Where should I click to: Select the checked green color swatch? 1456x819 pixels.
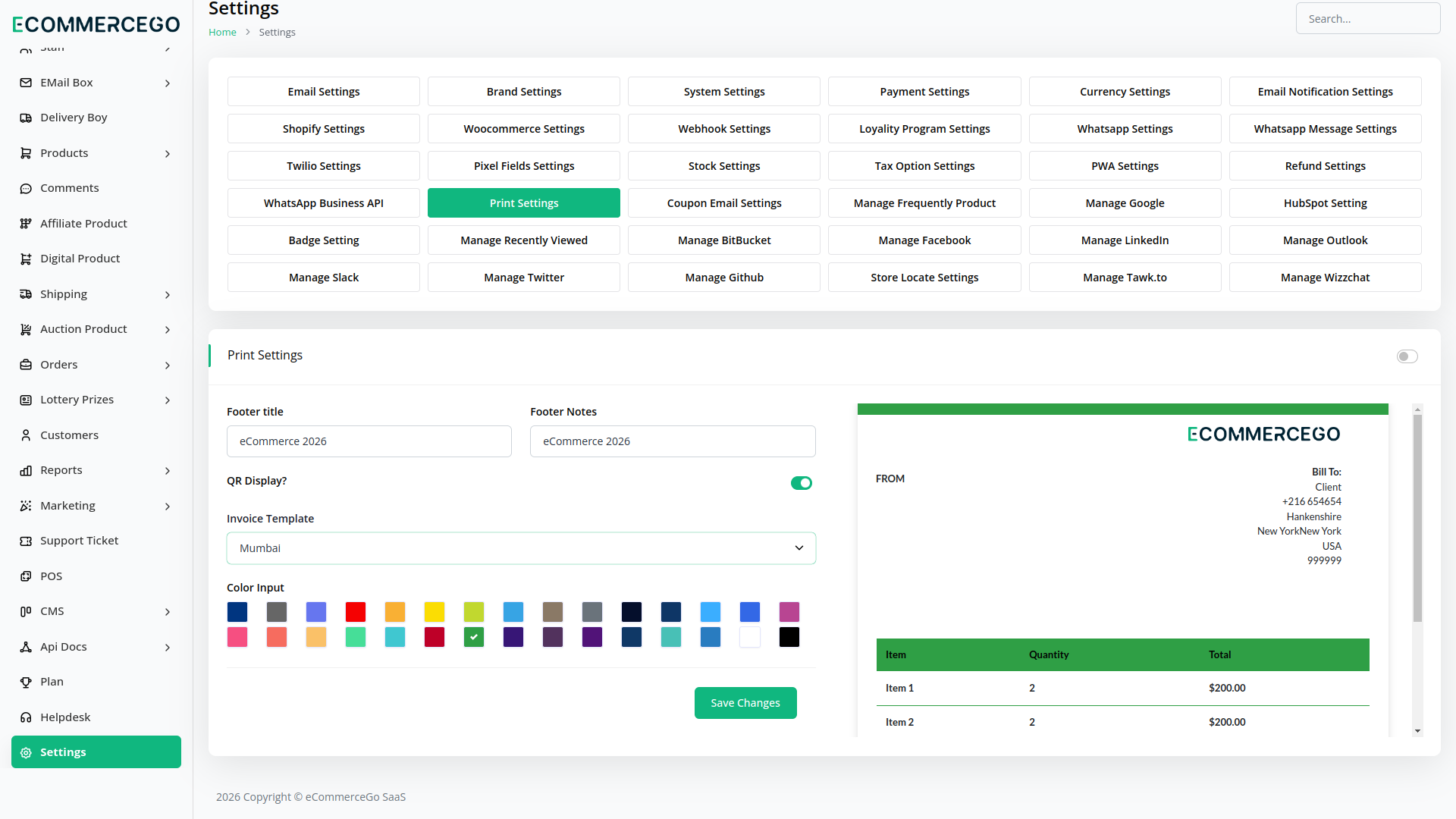[x=474, y=637]
